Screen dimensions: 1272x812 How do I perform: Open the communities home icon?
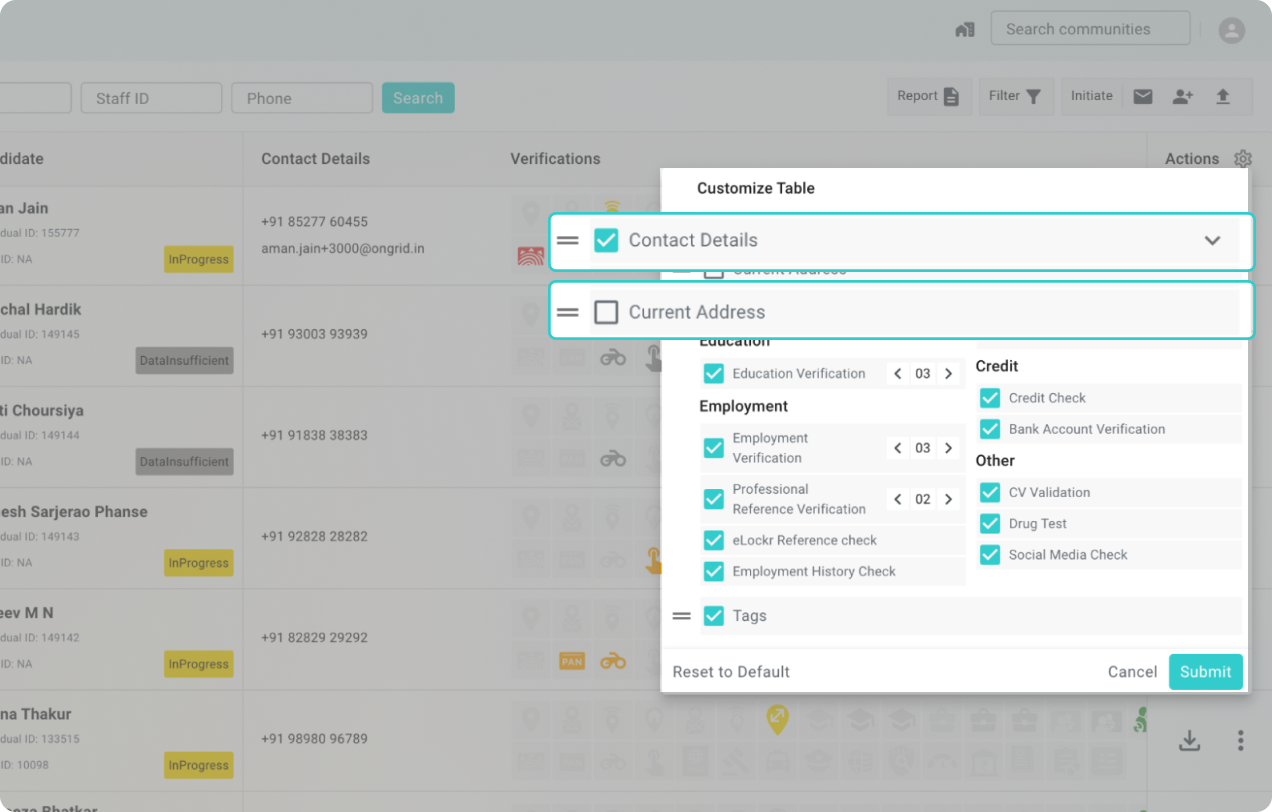coord(965,30)
